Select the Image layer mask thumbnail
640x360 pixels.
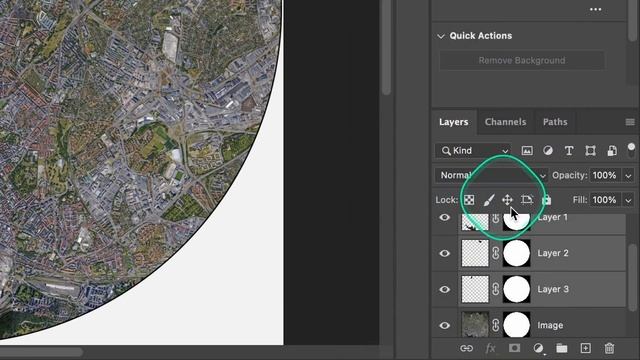pyautogui.click(x=517, y=325)
